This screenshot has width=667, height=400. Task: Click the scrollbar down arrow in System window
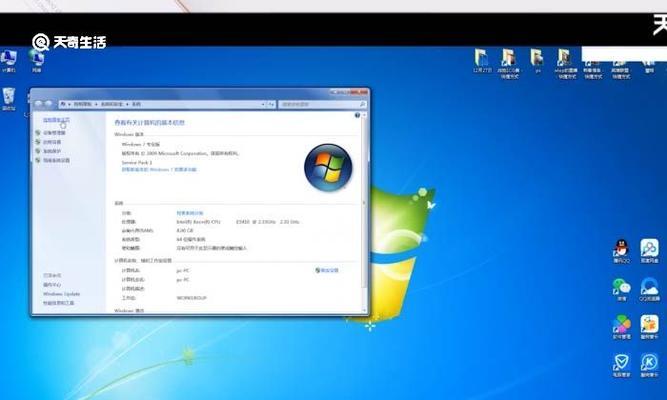coord(364,310)
